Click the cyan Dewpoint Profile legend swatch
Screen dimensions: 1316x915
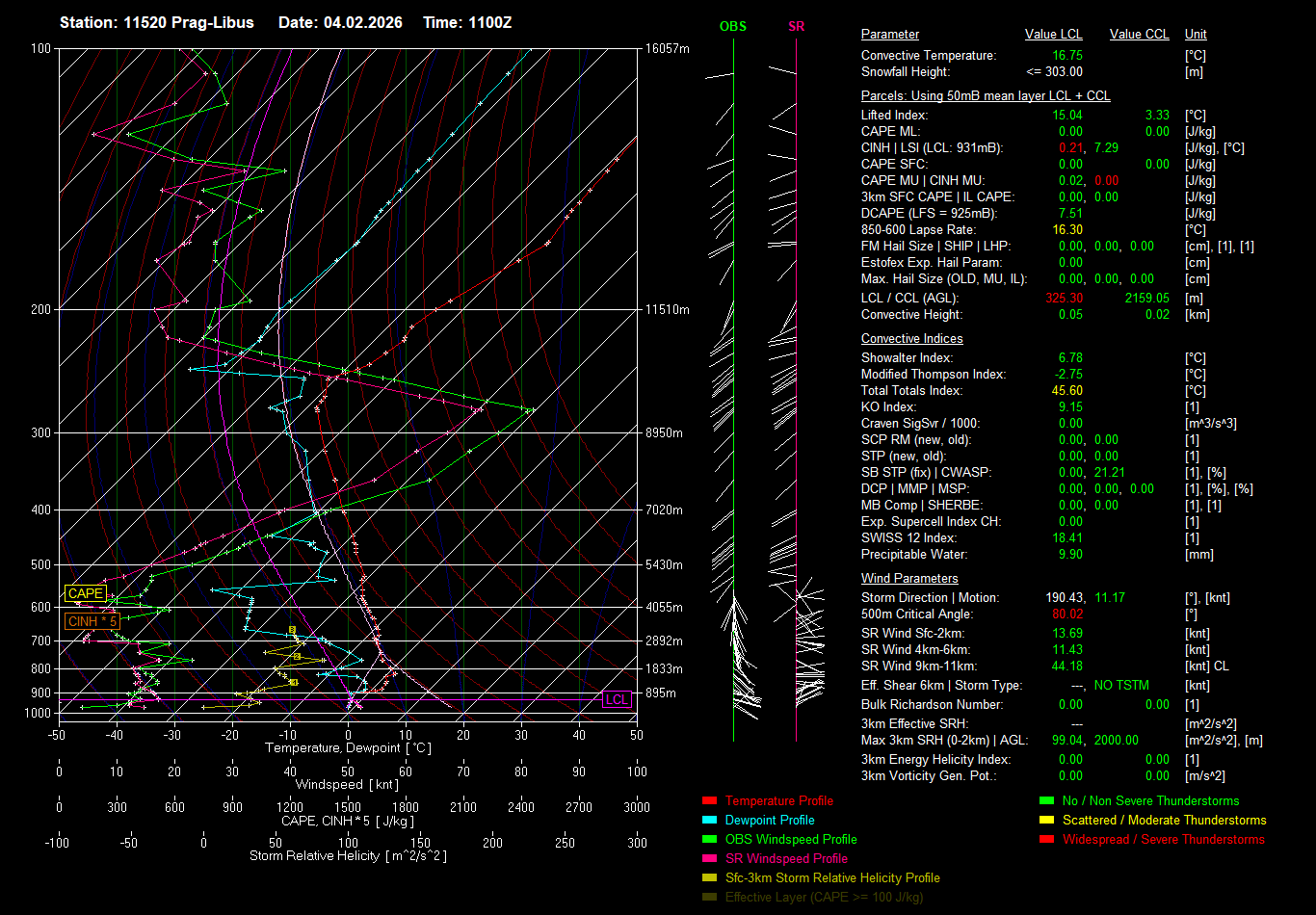pos(710,820)
